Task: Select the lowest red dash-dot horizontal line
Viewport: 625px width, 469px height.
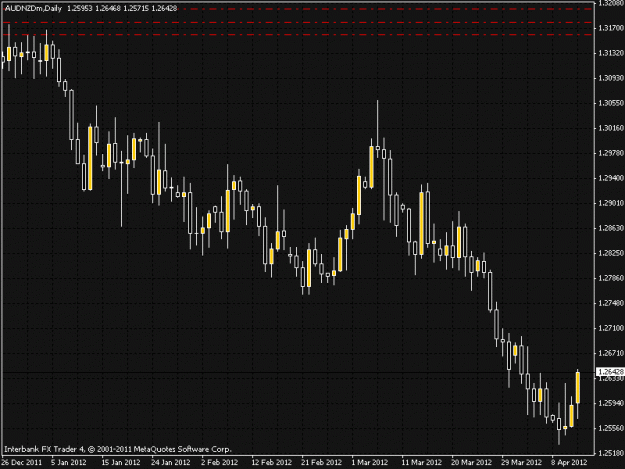Action: pos(298,35)
